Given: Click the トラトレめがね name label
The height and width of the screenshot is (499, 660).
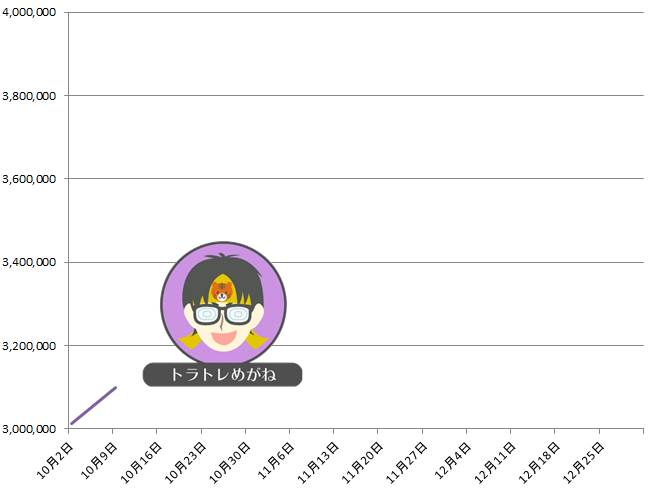Looking at the screenshot, I should coord(223,374).
